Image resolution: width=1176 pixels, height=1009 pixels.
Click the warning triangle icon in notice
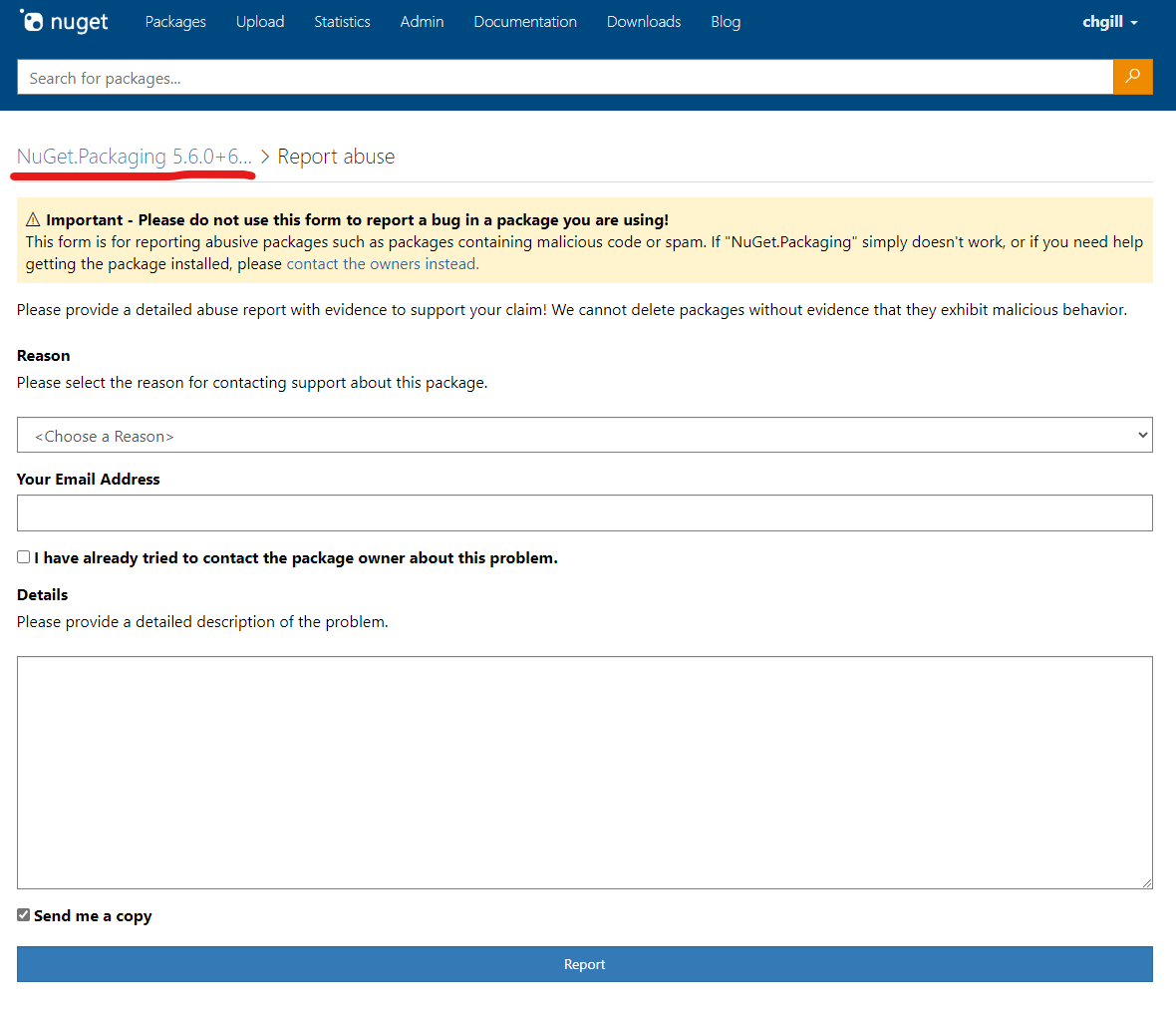[33, 219]
